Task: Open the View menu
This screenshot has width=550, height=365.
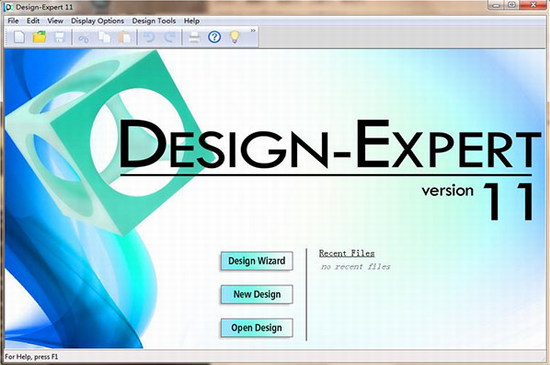Action: tap(55, 21)
